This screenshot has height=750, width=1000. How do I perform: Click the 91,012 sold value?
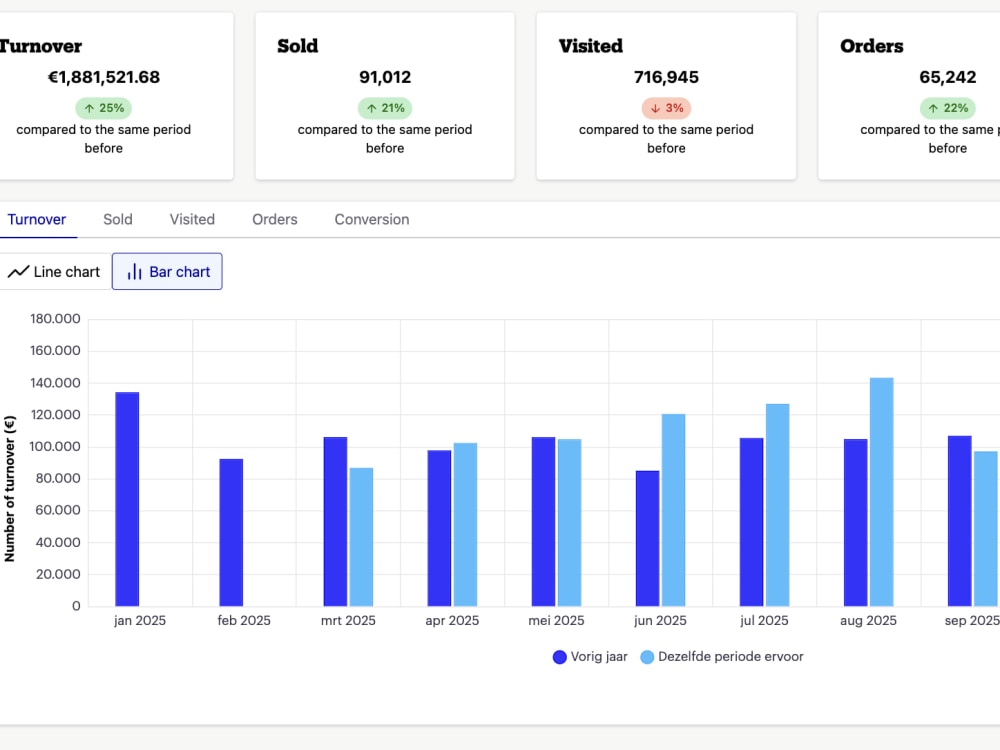[x=385, y=77]
